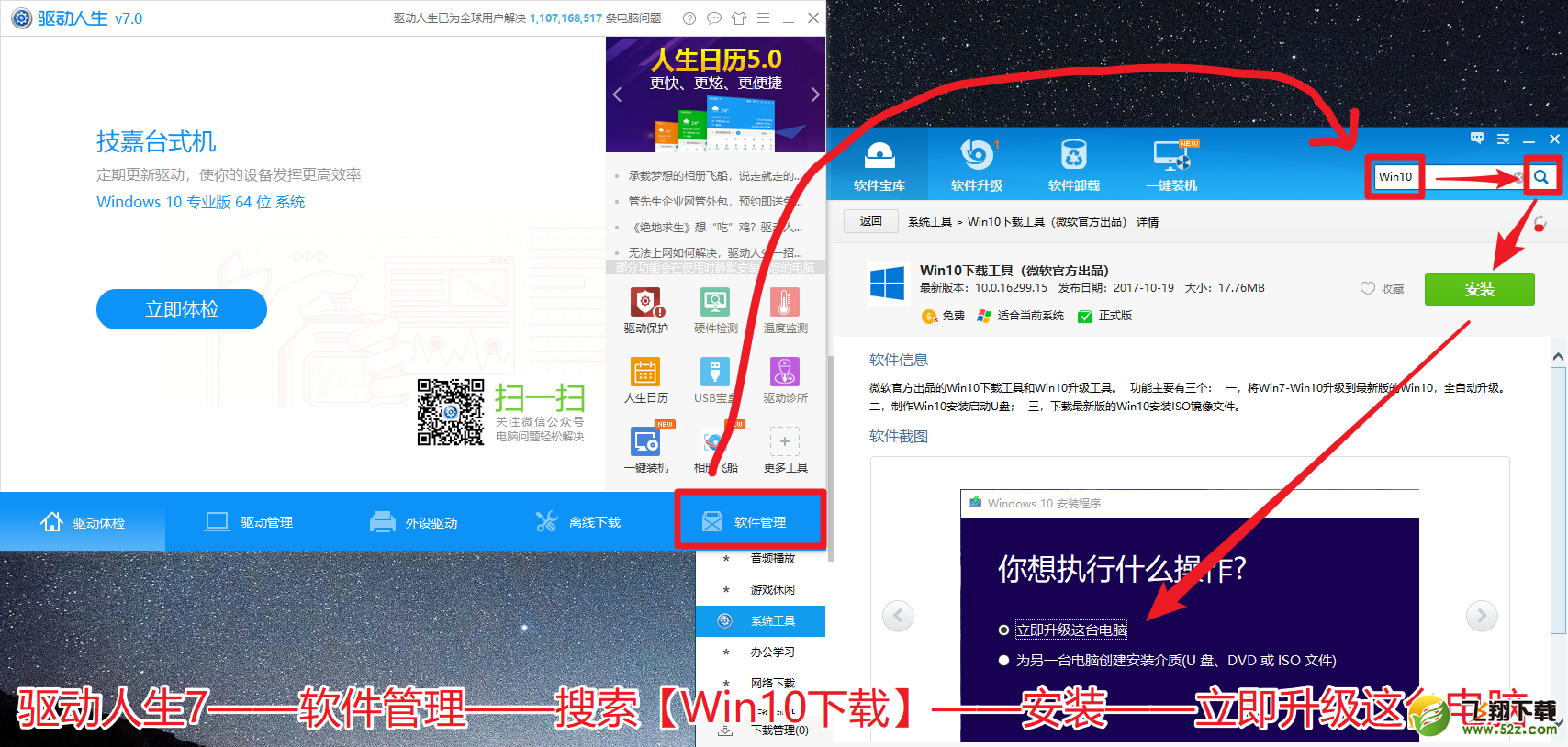Screen dimensions: 1568x747
Task: Click 技嘉台式机 device name
Action: coord(156,142)
